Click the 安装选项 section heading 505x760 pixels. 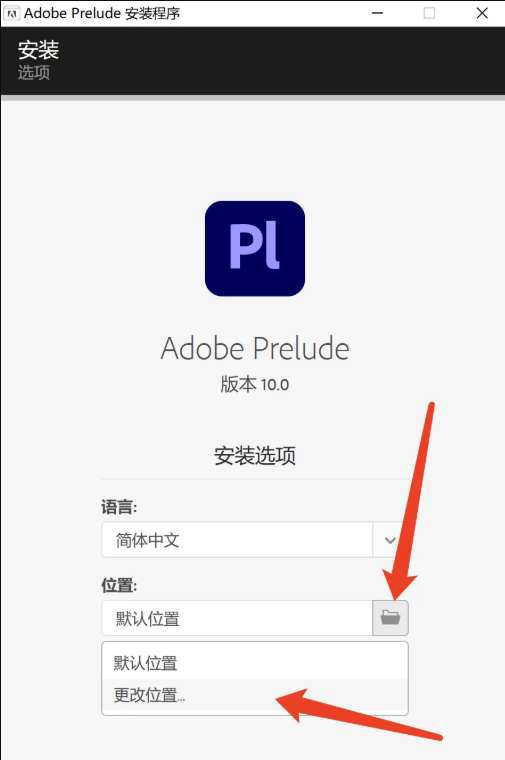point(255,456)
